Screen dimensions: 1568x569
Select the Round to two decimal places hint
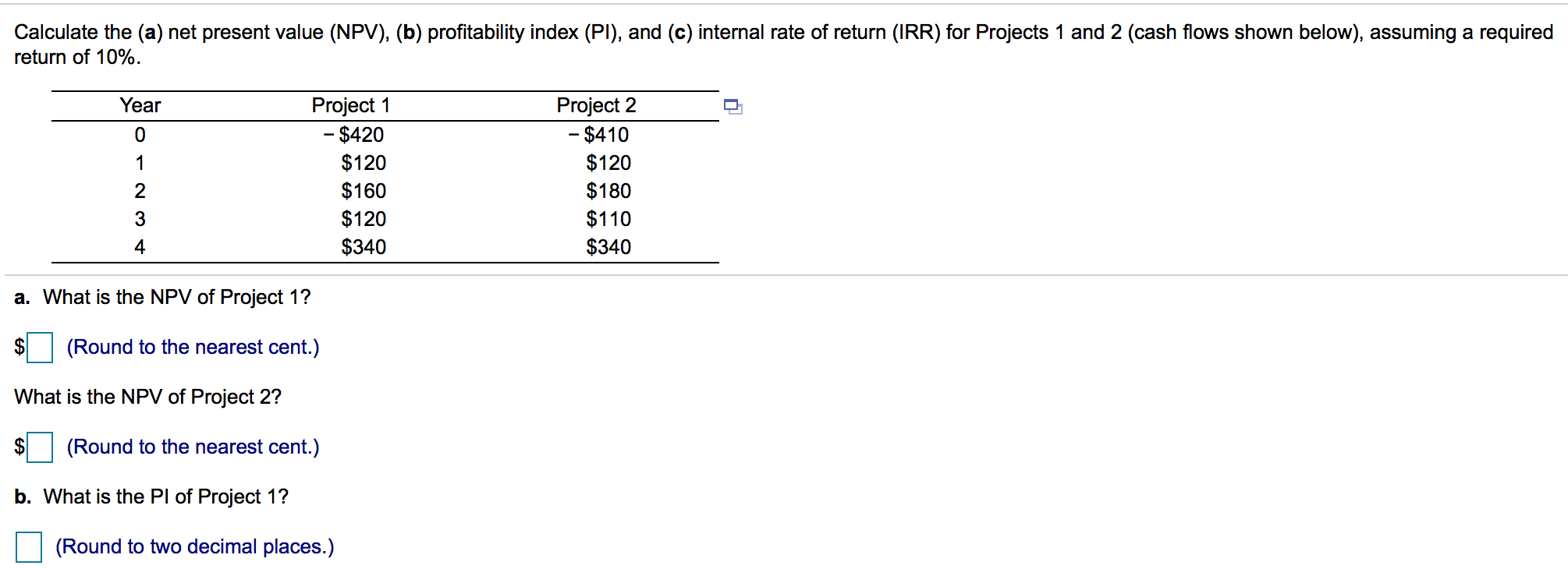coord(194,546)
